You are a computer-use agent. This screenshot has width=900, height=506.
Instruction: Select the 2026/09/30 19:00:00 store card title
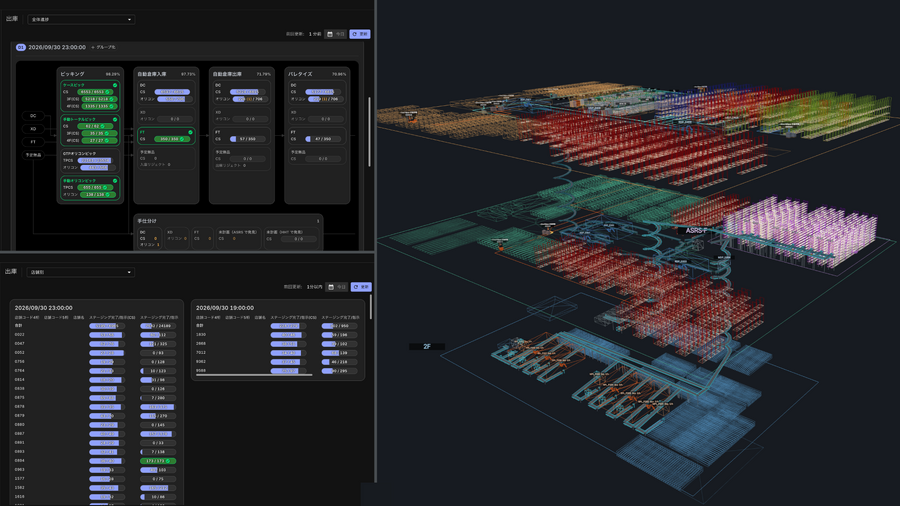pos(225,308)
